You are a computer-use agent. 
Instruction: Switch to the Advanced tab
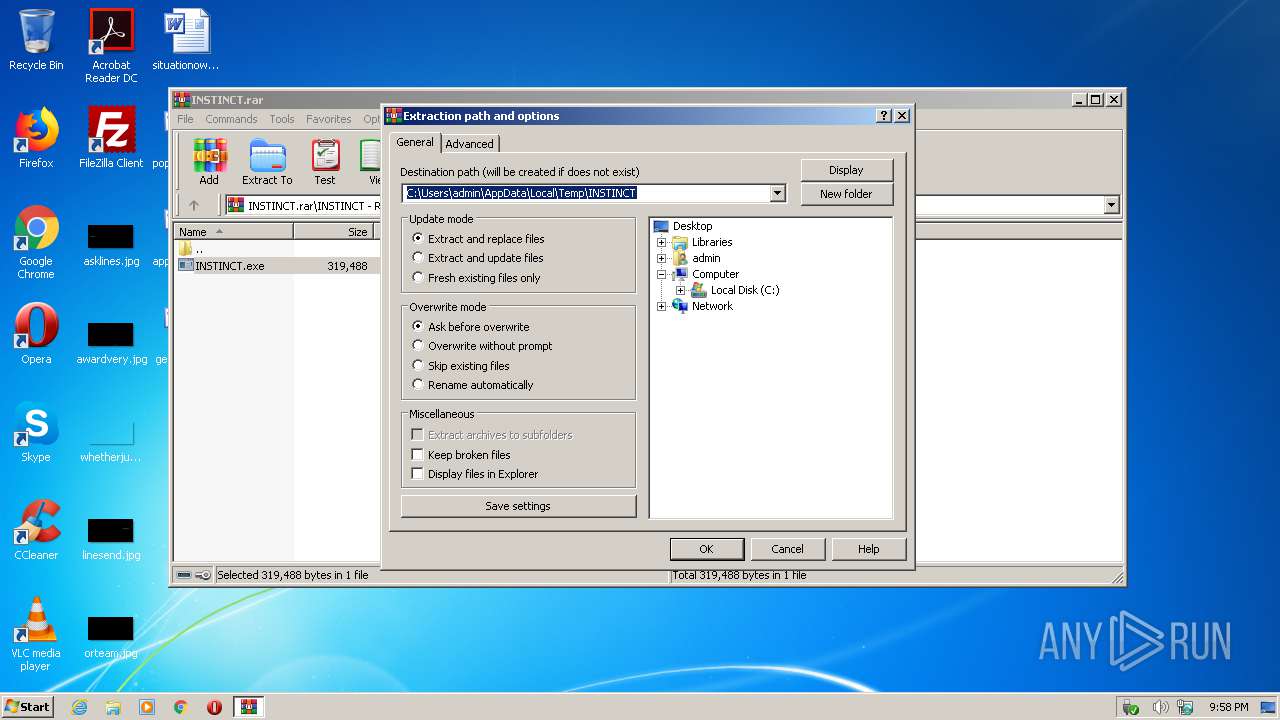(469, 144)
